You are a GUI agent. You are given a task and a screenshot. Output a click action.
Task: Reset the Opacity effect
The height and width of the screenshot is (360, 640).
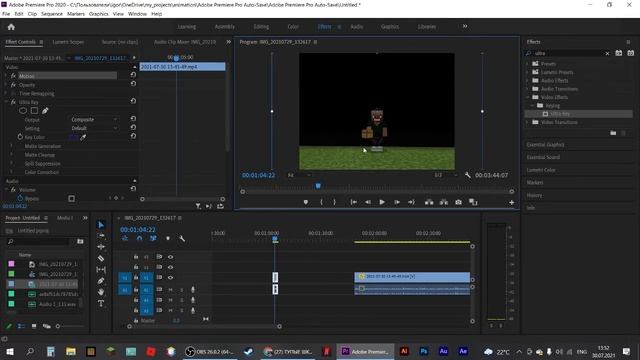tap(133, 84)
